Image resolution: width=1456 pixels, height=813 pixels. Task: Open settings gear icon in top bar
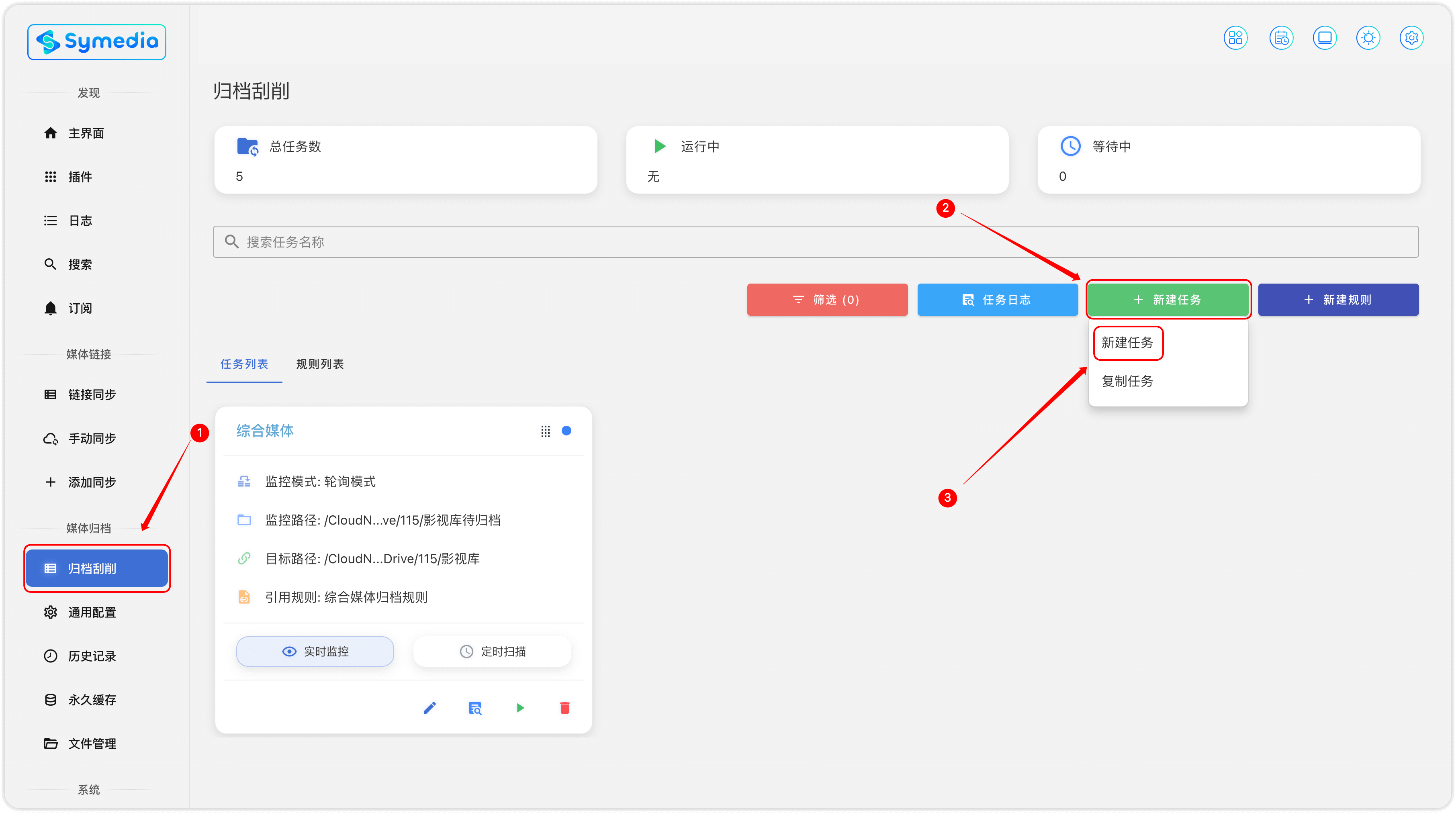coord(1411,38)
